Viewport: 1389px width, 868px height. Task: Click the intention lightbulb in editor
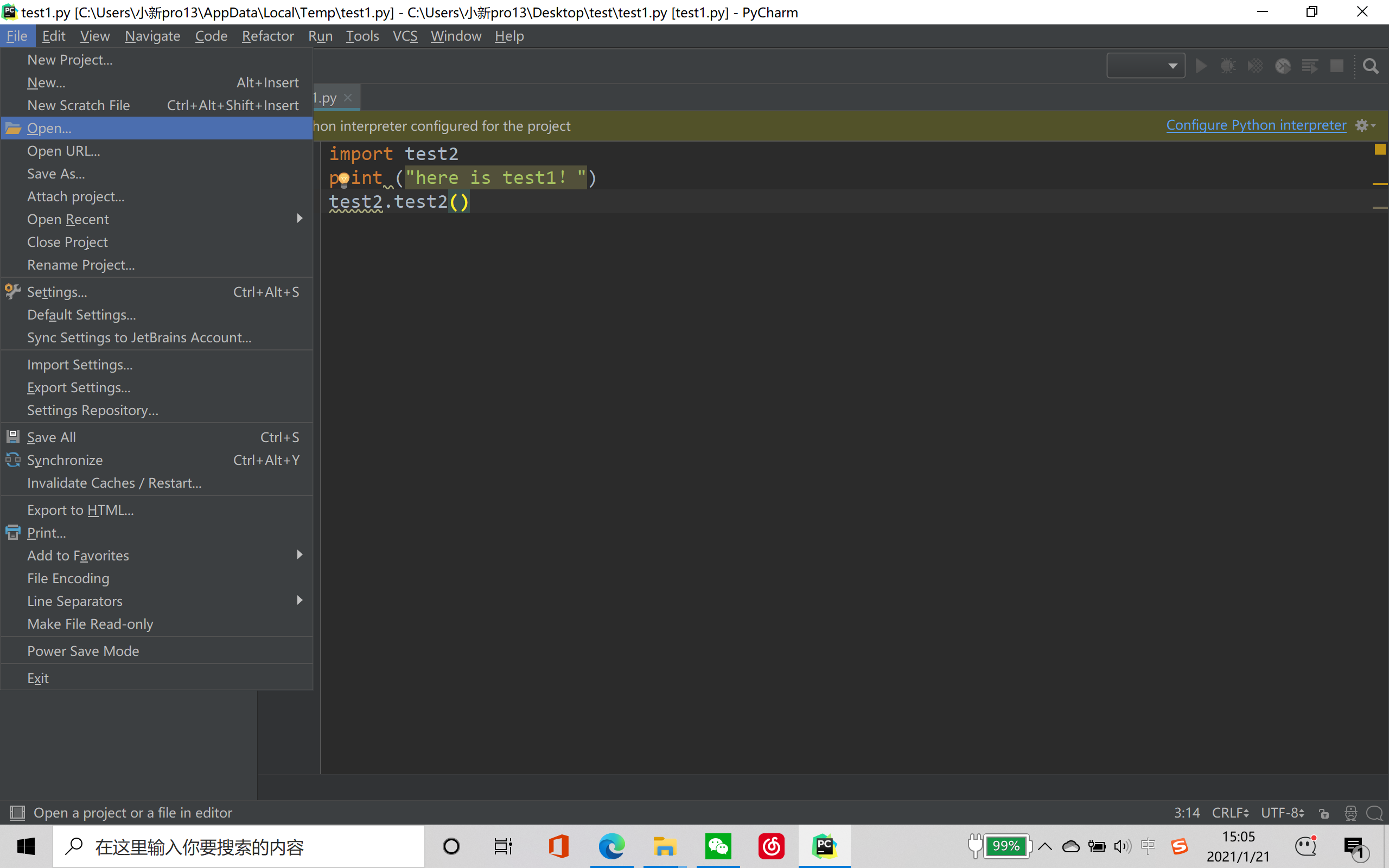pyautogui.click(x=343, y=179)
